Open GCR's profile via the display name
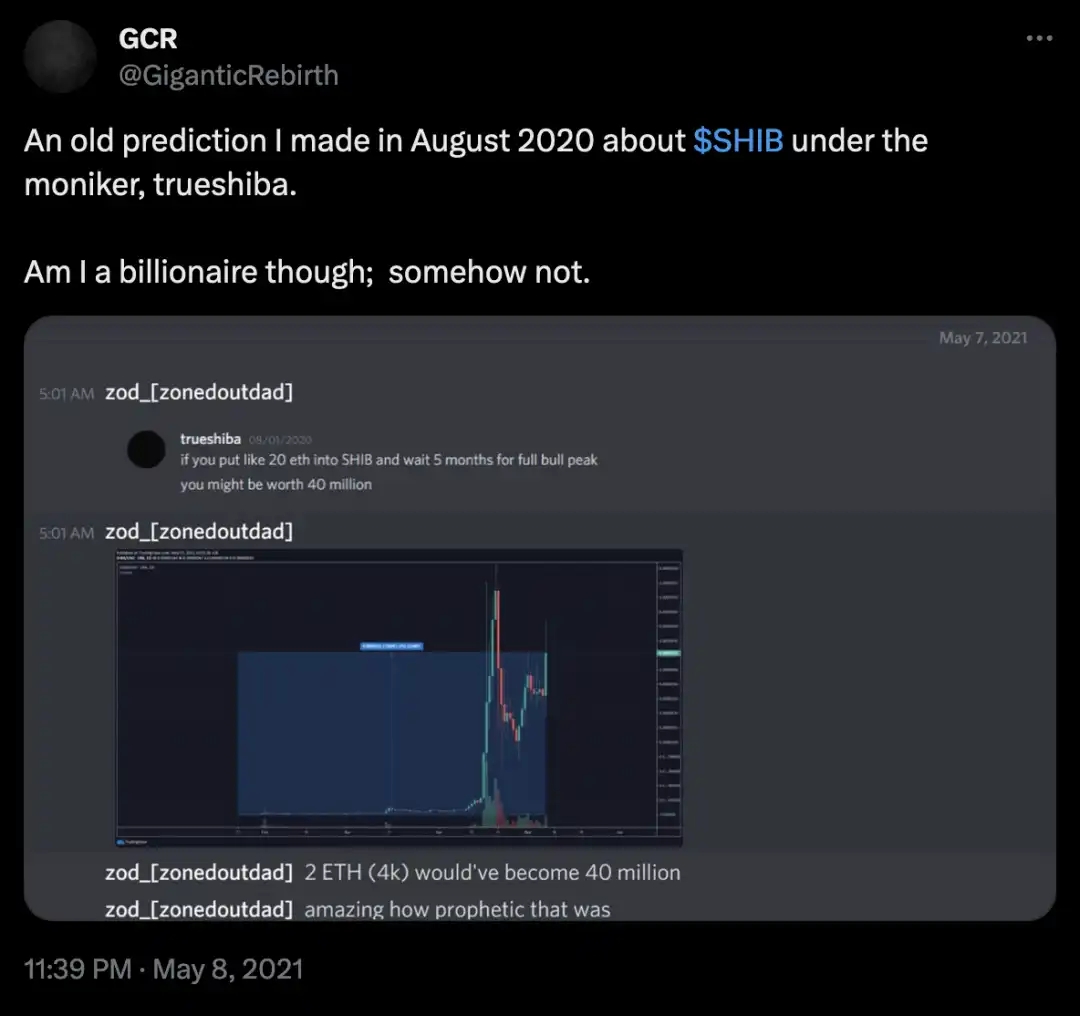The width and height of the screenshot is (1080, 1016). pos(147,39)
